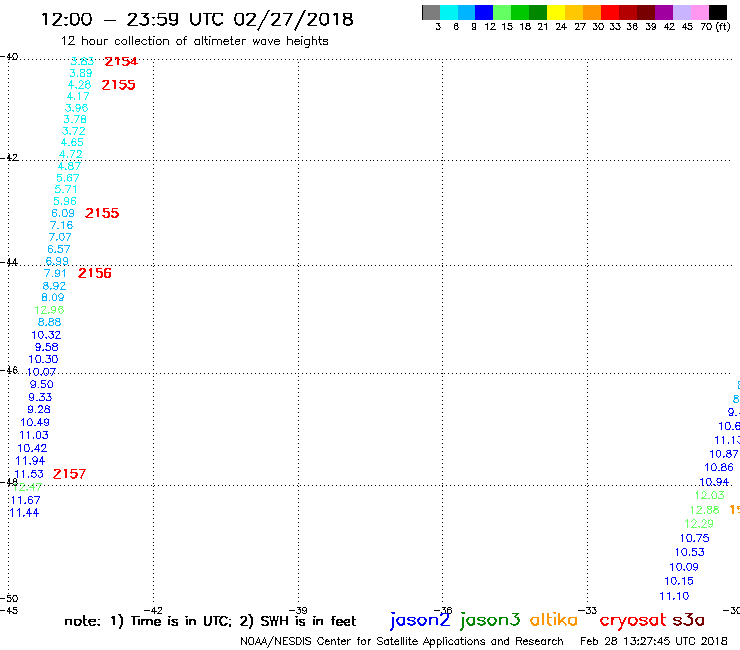740x650 pixels.
Task: Select the 10.32 wave height value
Action: 46,335
